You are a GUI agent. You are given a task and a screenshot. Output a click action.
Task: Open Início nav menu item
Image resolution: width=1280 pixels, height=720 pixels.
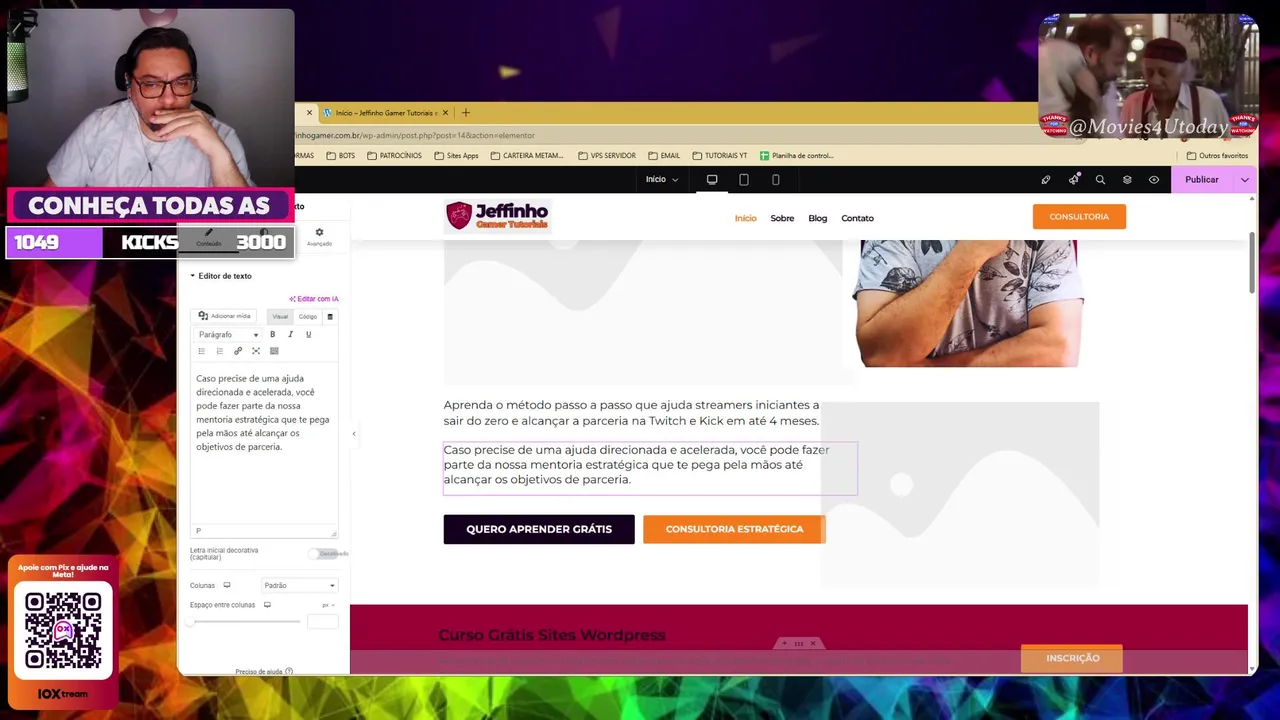click(746, 218)
